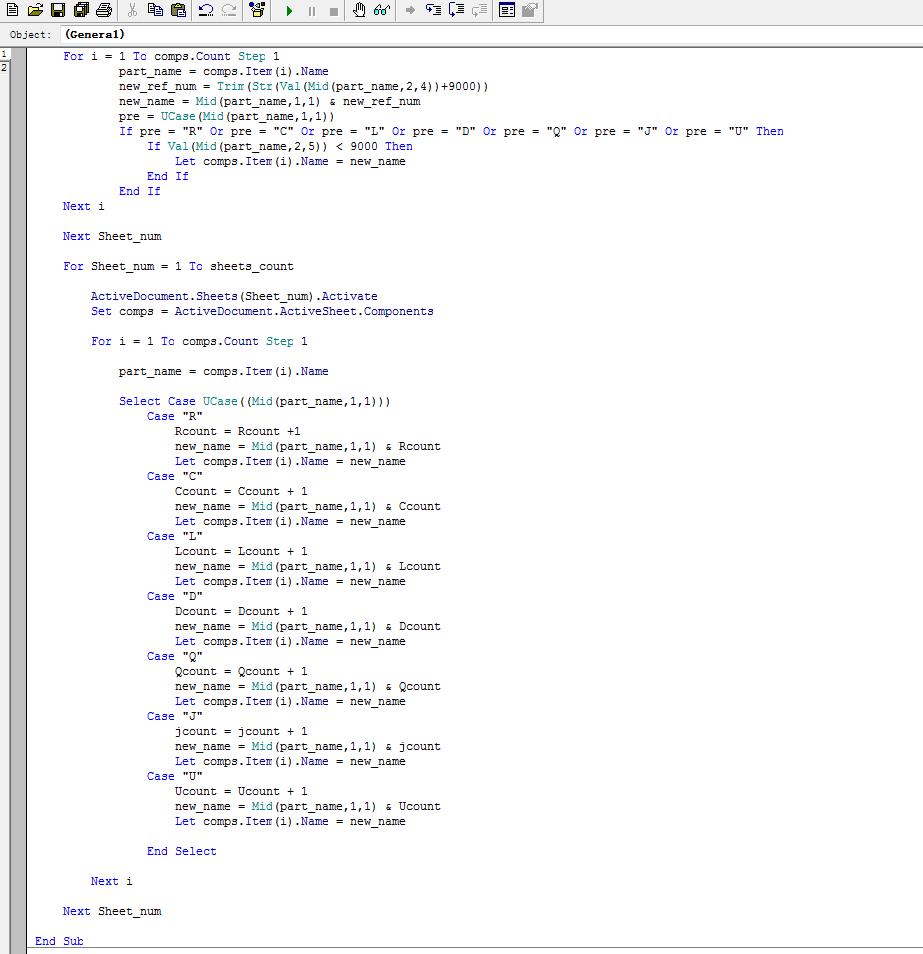This screenshot has width=923, height=954.
Task: Undo the last edit
Action: click(206, 11)
